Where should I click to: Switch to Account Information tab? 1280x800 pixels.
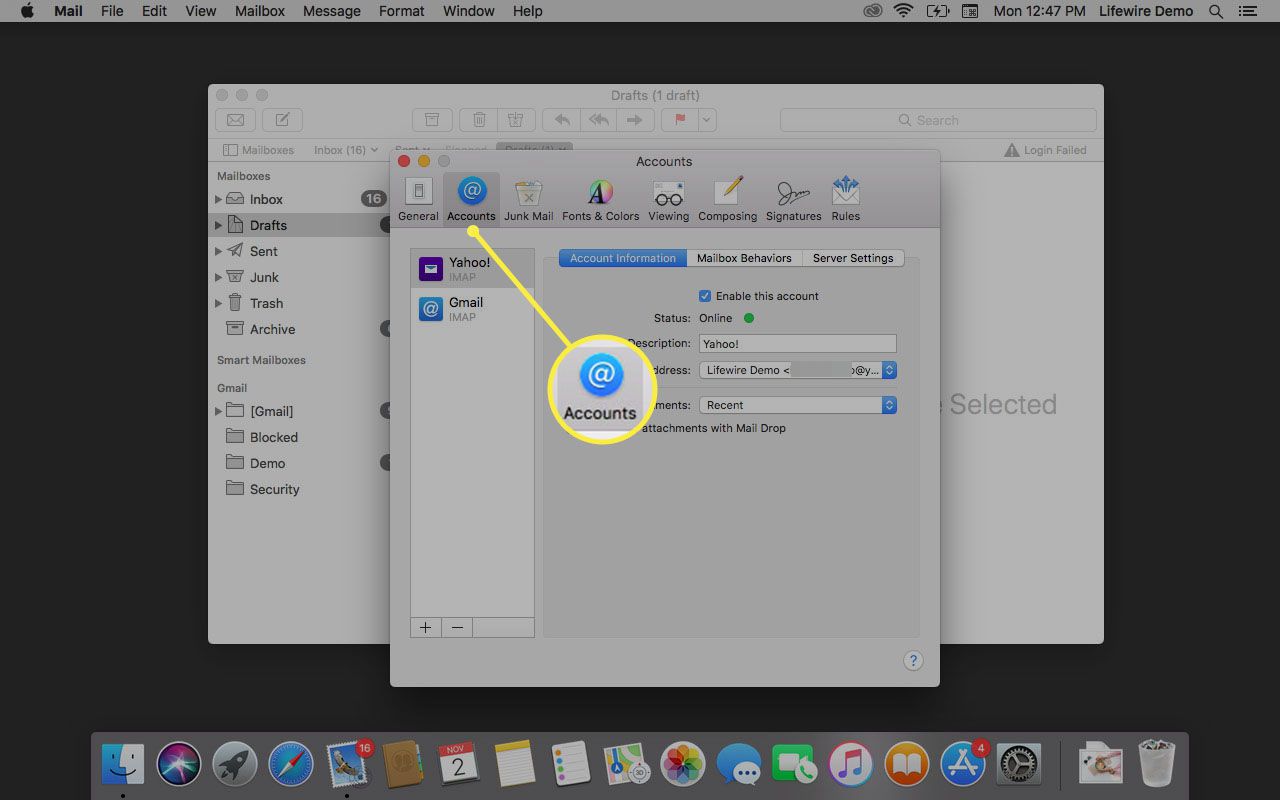[623, 258]
